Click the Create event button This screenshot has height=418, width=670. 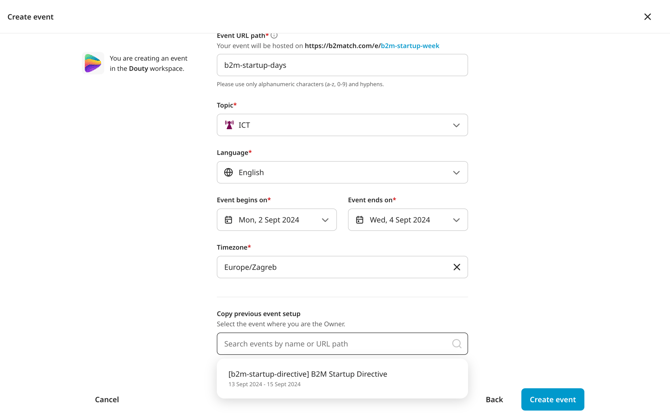tap(552, 400)
